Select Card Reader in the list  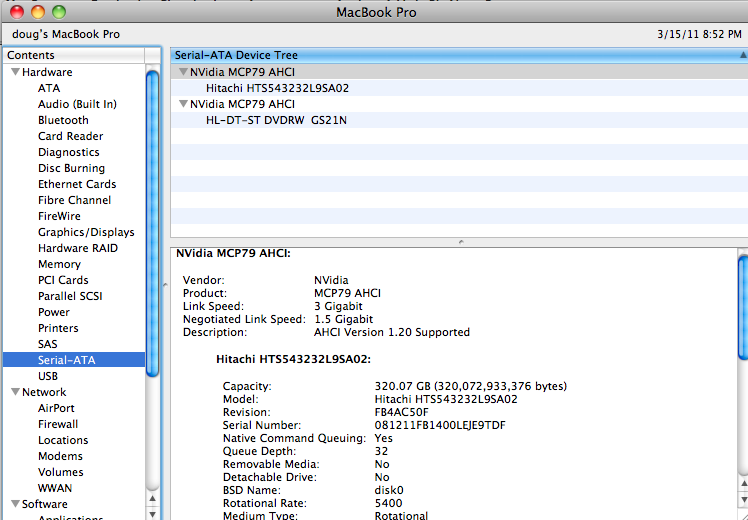point(71,136)
